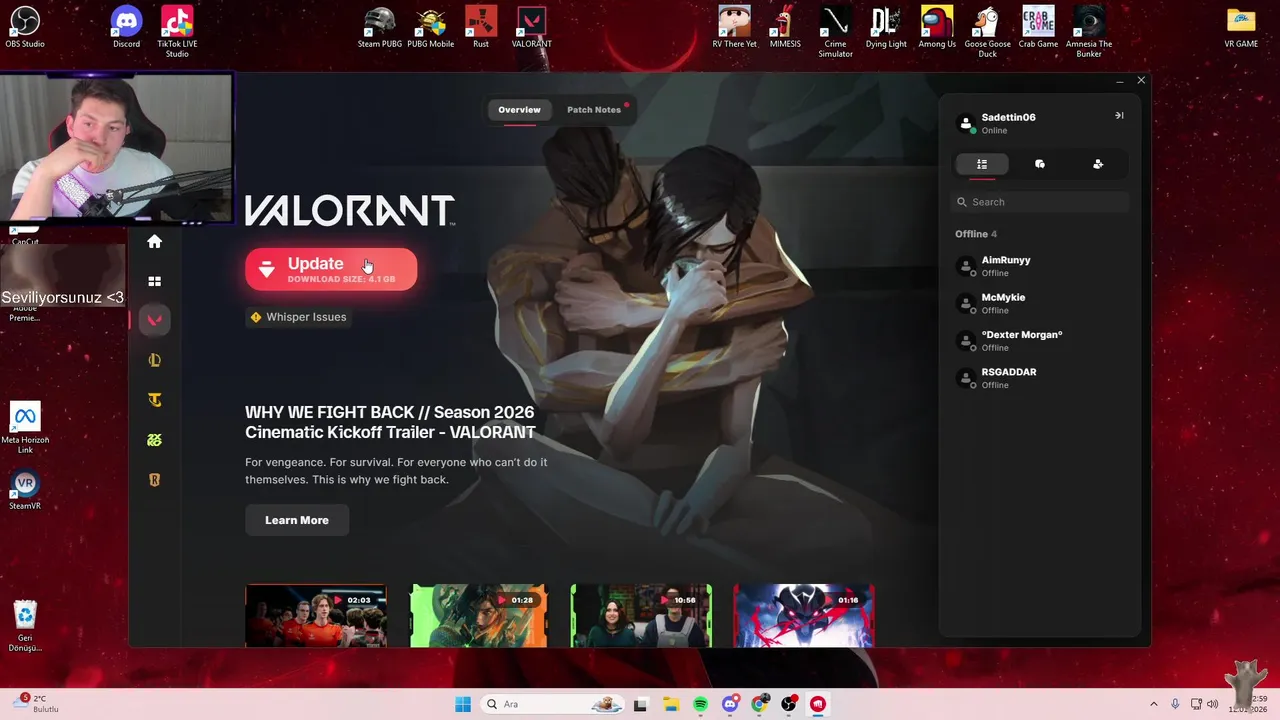
Task: Play the 01:28 video thumbnail
Action: click(x=479, y=616)
